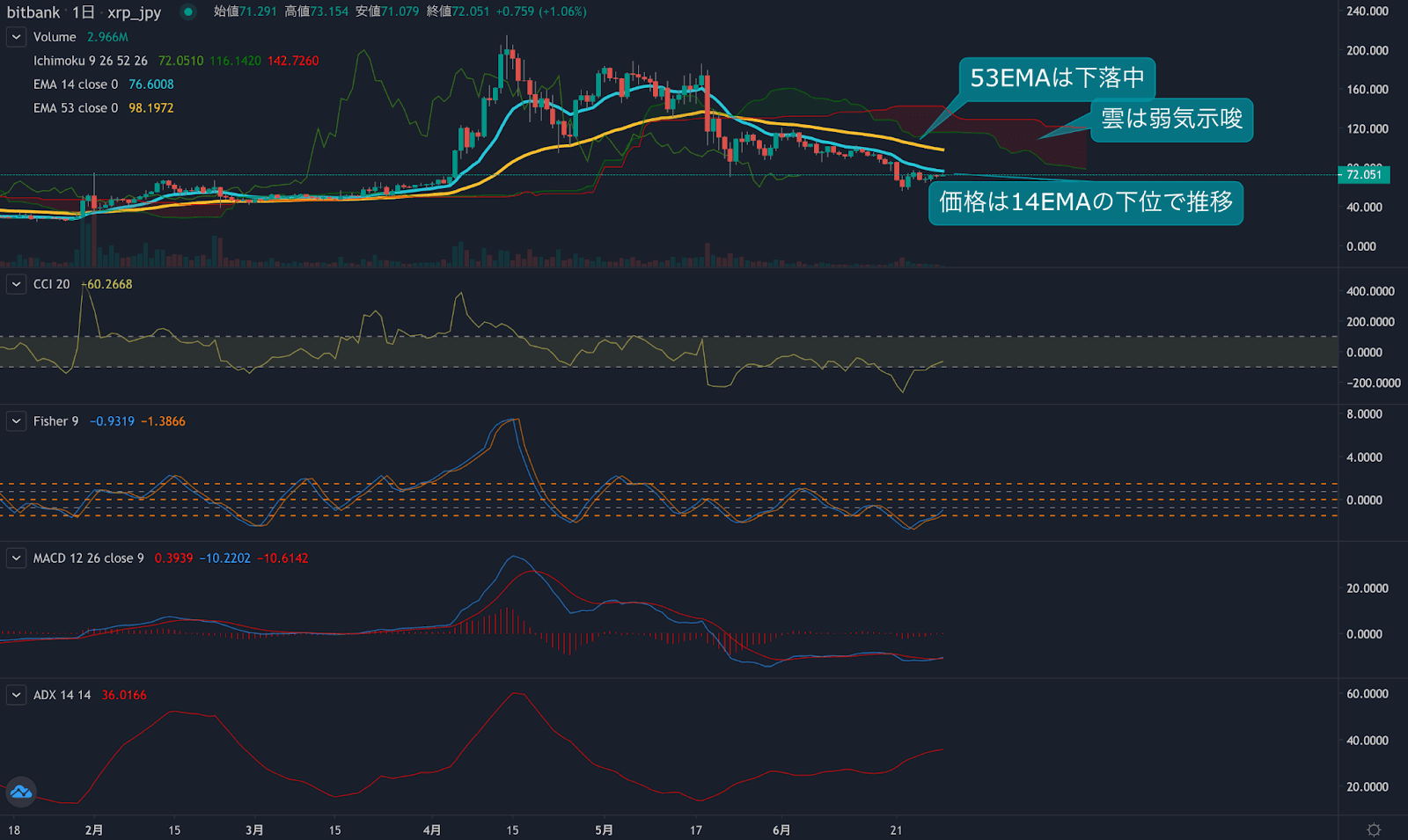
Task: Select the EMA 14 close indicator label
Action: (75, 84)
